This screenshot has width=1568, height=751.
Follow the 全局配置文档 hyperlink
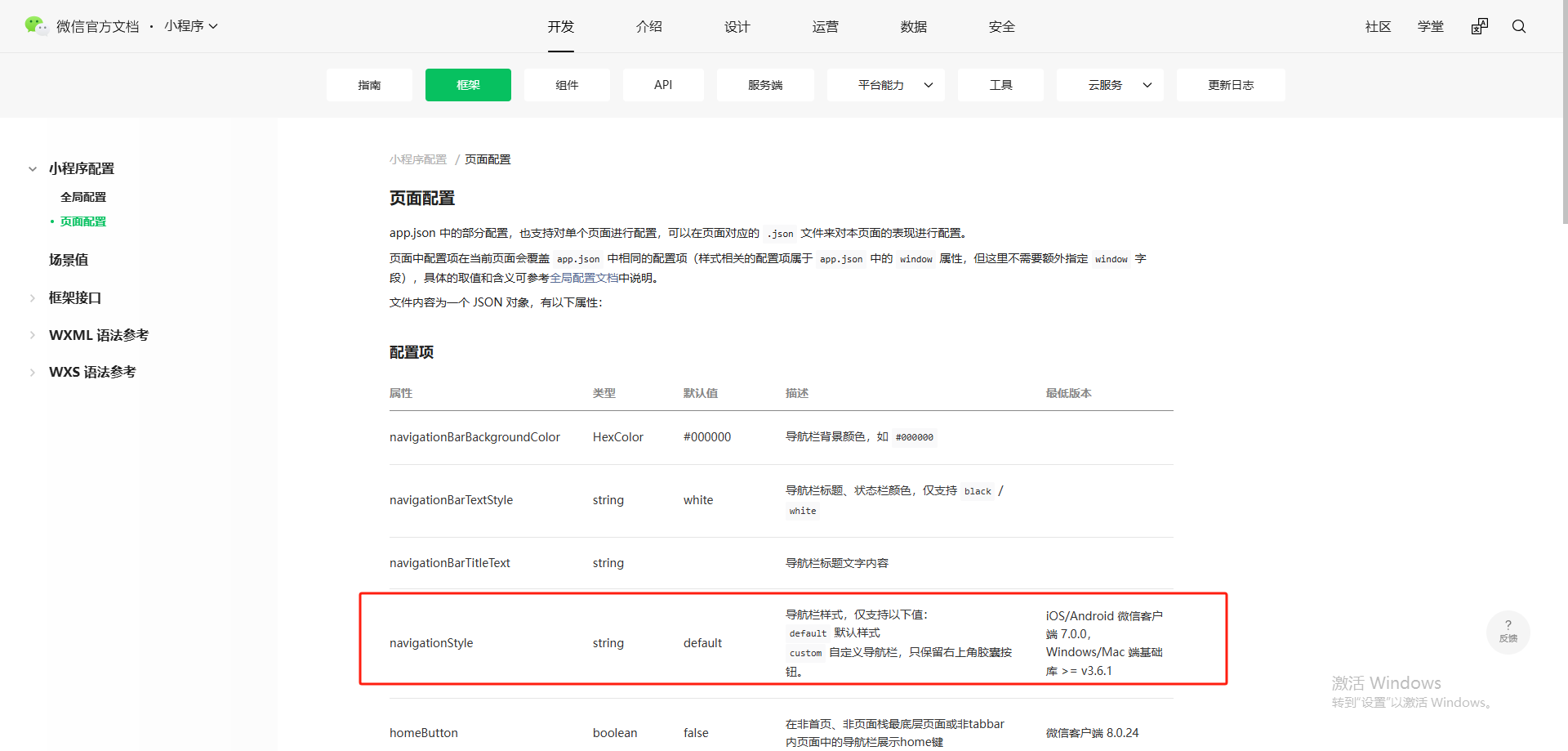584,278
